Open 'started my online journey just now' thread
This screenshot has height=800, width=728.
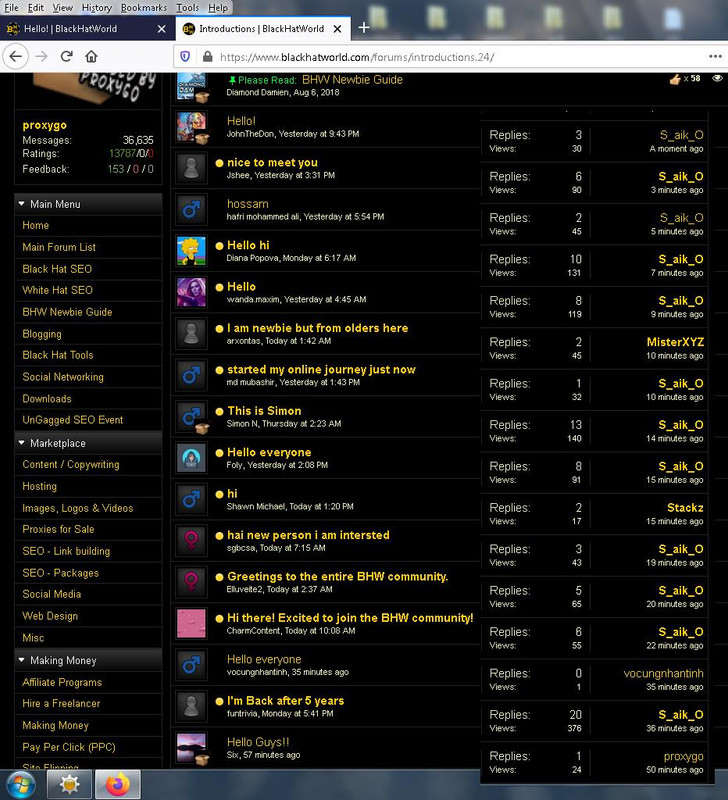click(321, 369)
